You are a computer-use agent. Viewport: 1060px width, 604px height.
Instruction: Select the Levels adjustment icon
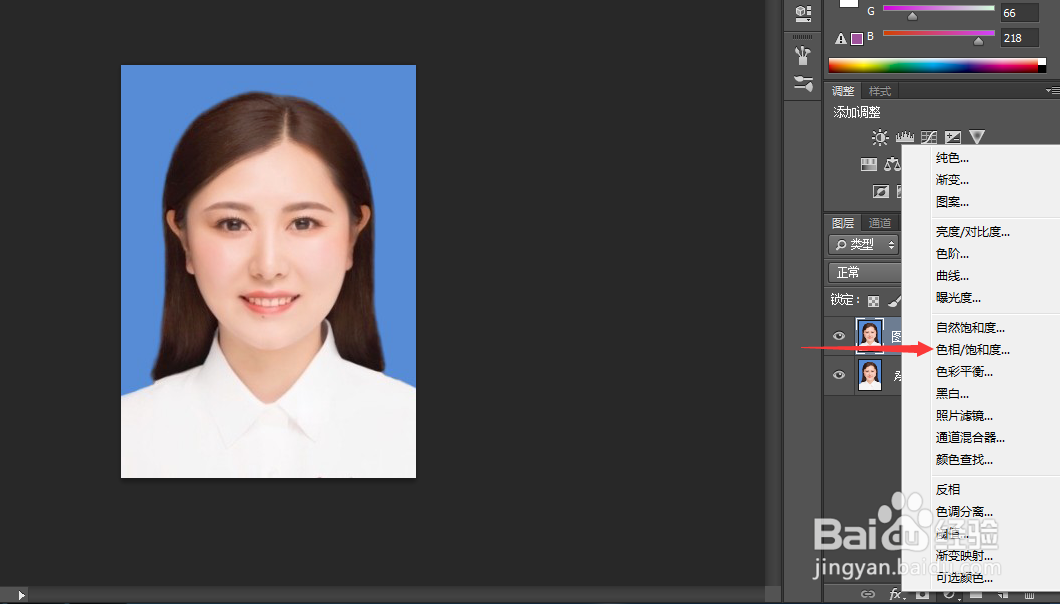click(x=904, y=137)
